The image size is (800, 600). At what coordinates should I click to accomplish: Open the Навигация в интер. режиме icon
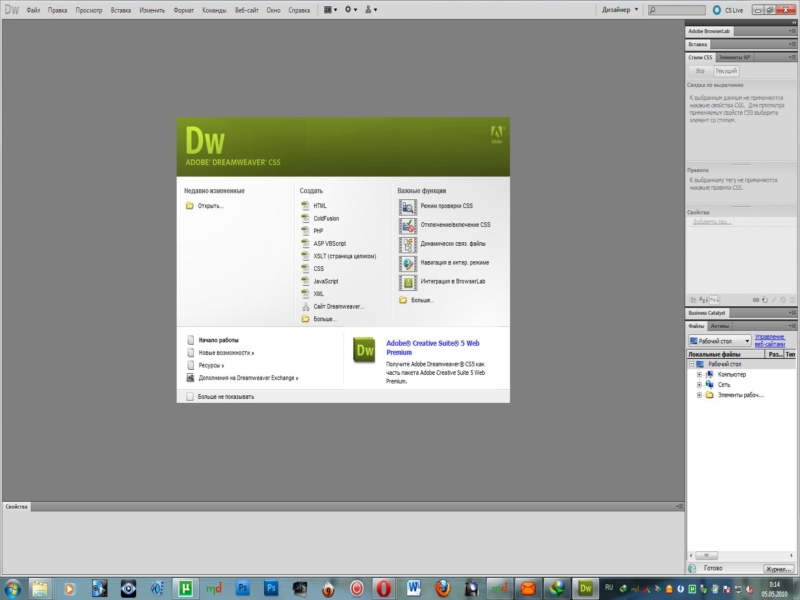[x=408, y=263]
